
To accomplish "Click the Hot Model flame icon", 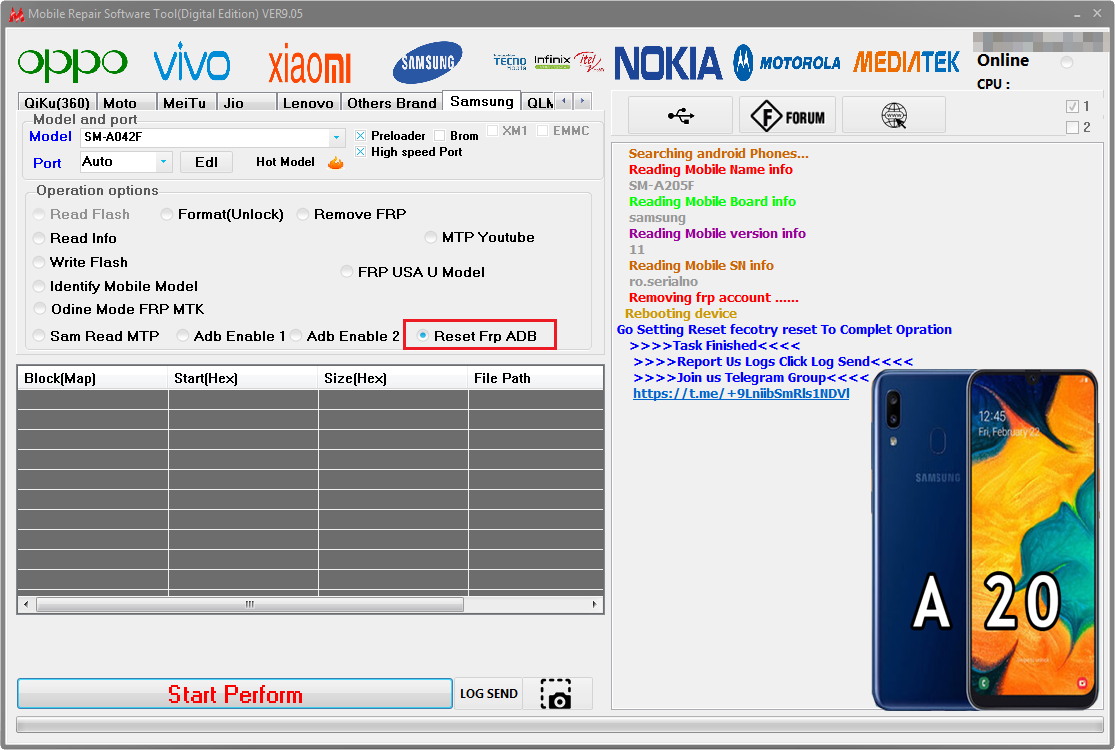I will pyautogui.click(x=336, y=162).
